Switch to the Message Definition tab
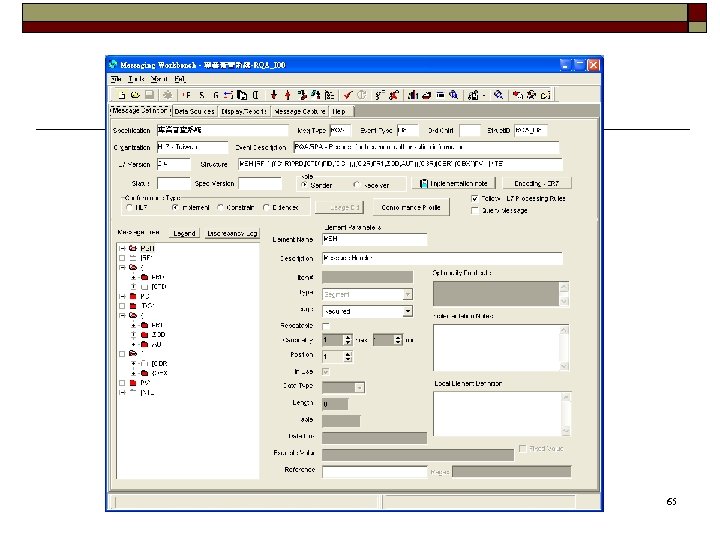 point(140,111)
